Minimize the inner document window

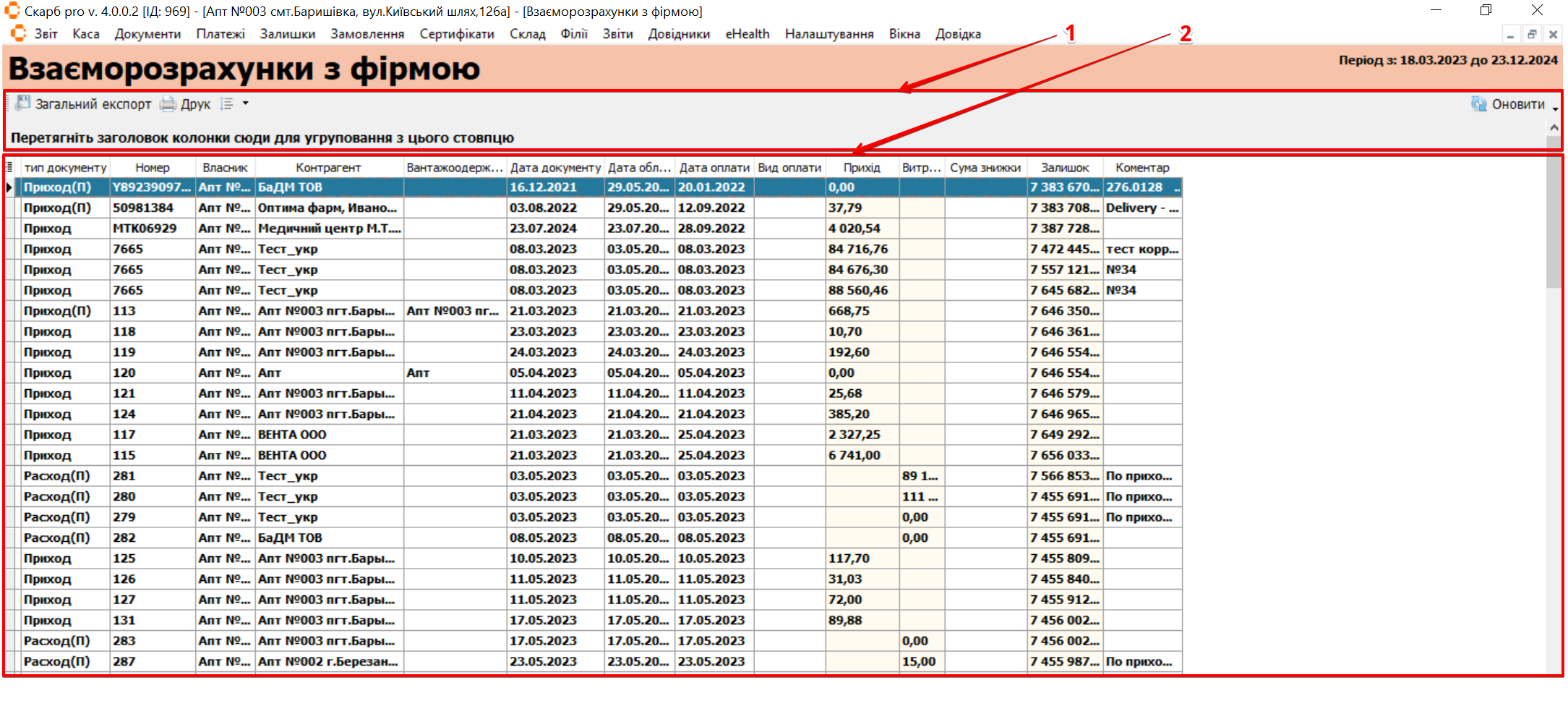[1511, 34]
